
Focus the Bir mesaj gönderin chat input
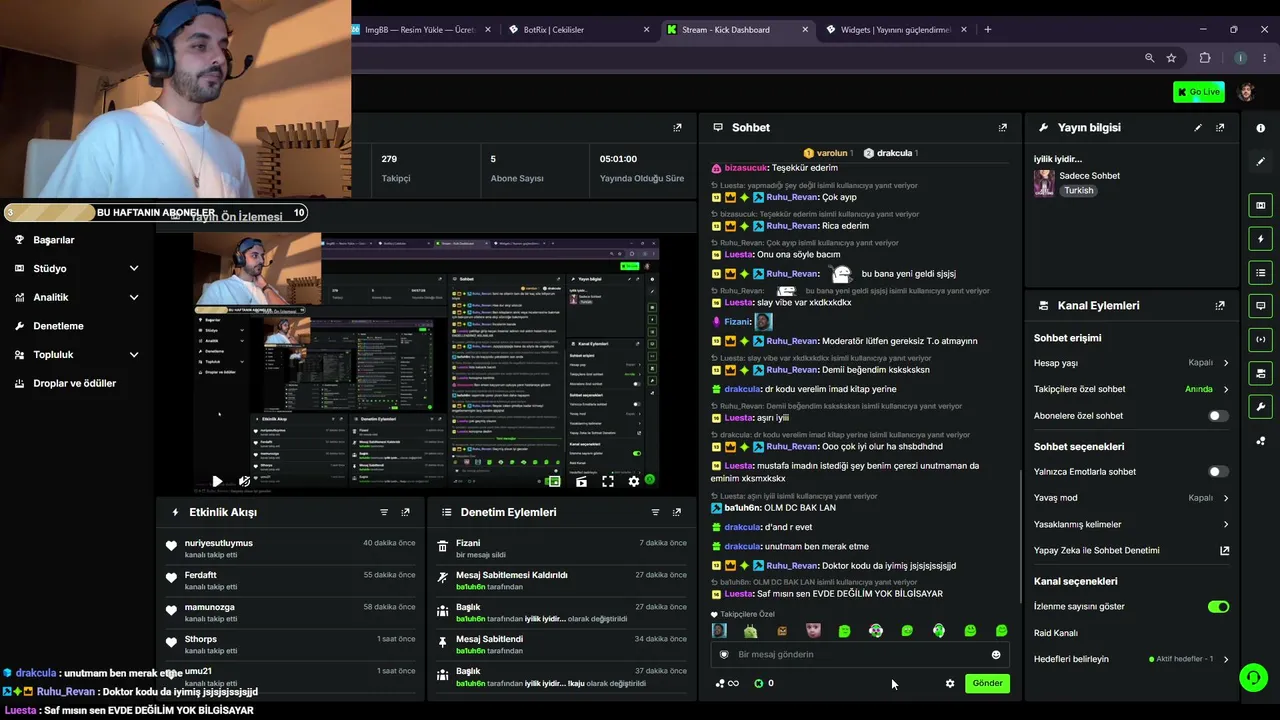[x=860, y=655]
